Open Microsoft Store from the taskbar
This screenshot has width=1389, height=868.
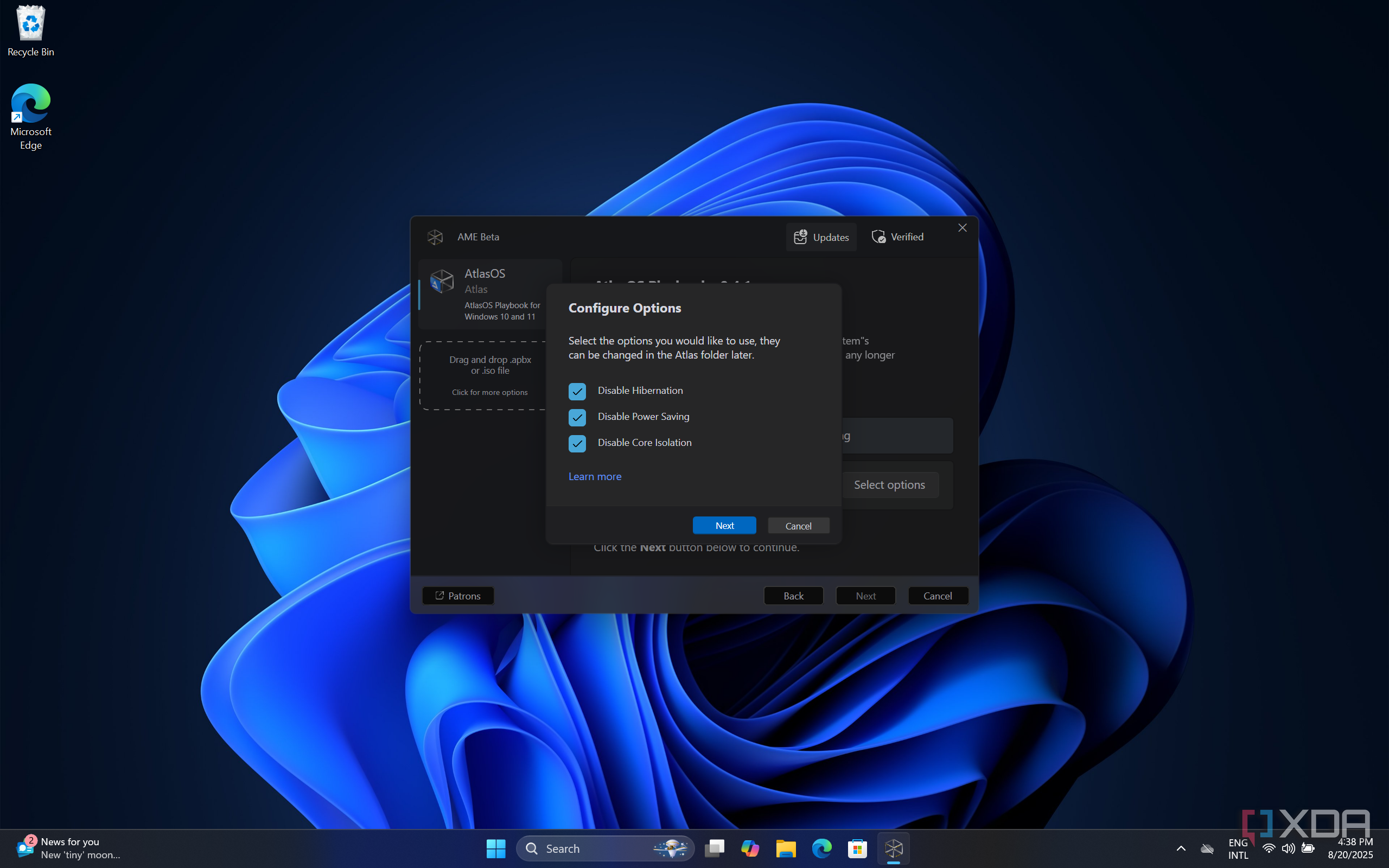[x=857, y=848]
